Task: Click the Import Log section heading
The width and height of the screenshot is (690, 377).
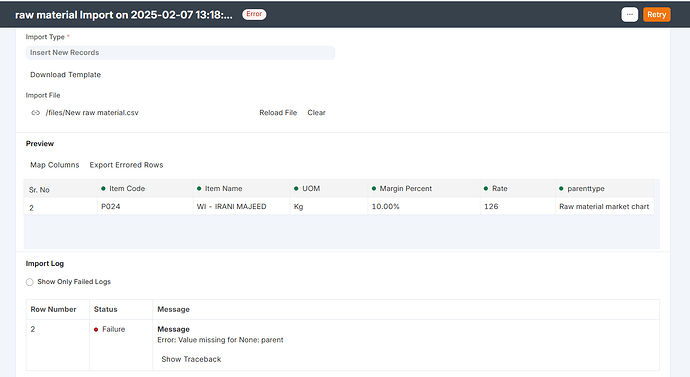Action: pos(44,264)
